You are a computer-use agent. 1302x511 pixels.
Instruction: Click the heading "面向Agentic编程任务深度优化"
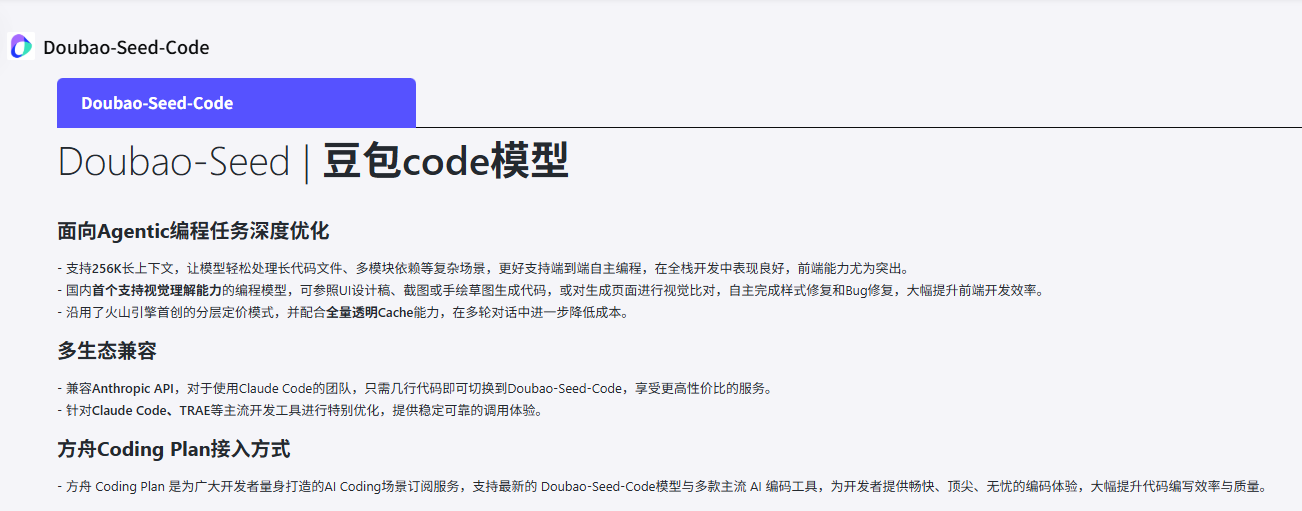click(x=193, y=231)
